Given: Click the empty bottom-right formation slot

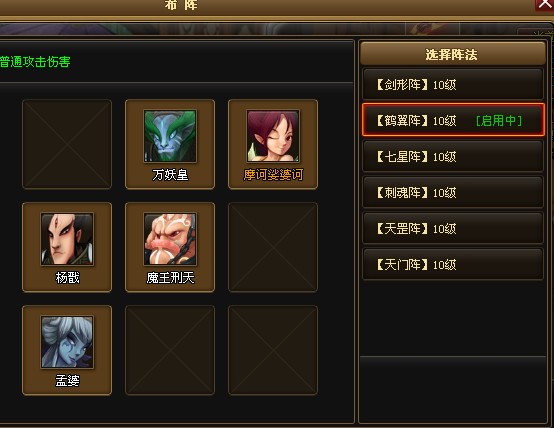Looking at the screenshot, I should pos(273,350).
